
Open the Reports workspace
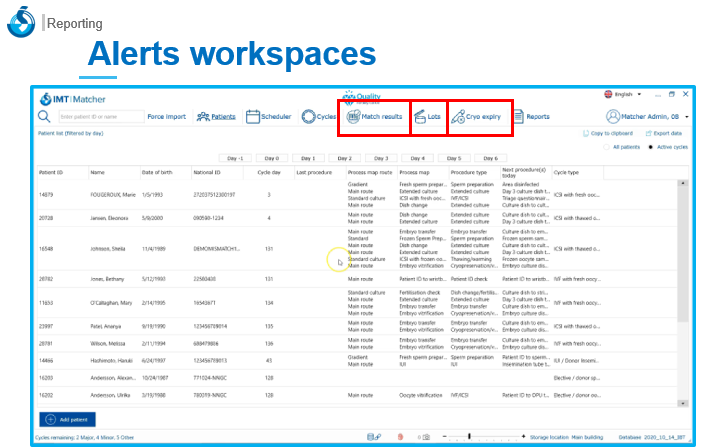point(530,117)
